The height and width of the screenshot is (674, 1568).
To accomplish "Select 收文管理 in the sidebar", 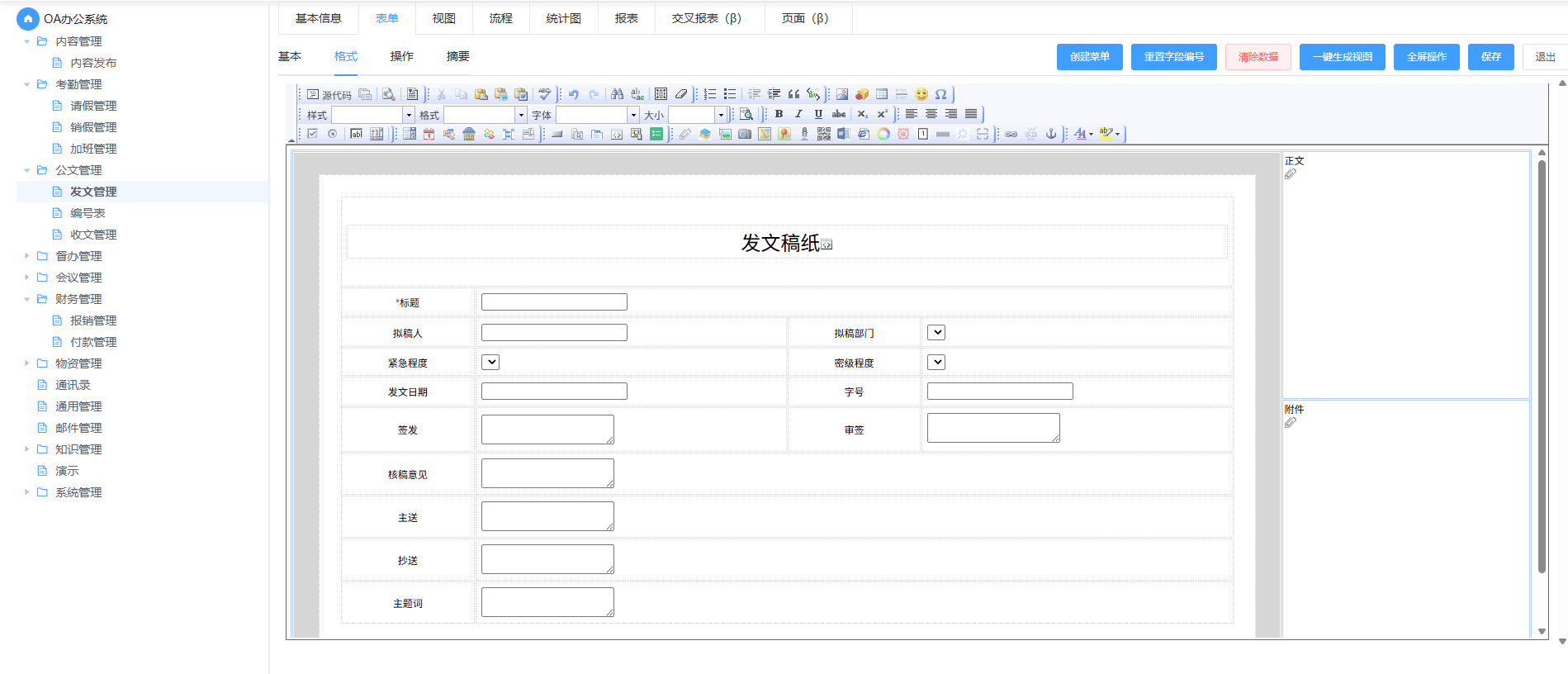I will pyautogui.click(x=93, y=235).
